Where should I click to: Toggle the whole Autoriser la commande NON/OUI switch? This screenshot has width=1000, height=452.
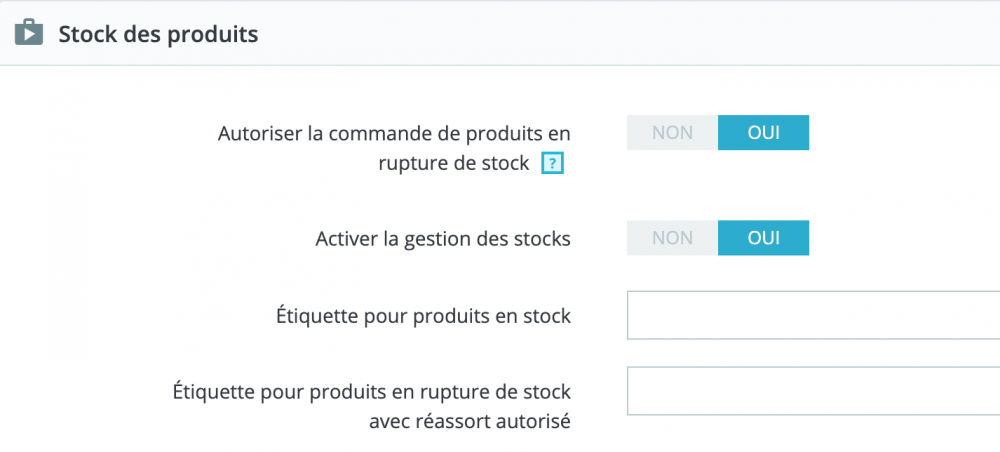718,132
